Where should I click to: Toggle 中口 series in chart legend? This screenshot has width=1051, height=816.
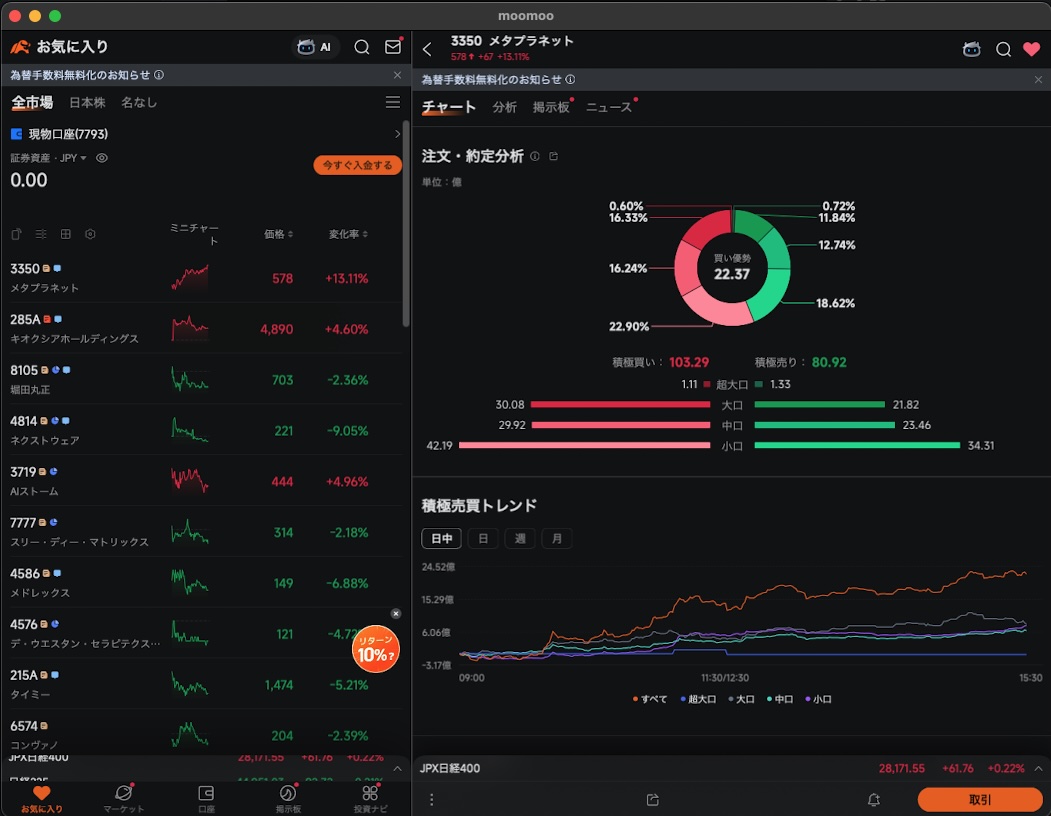pos(780,699)
